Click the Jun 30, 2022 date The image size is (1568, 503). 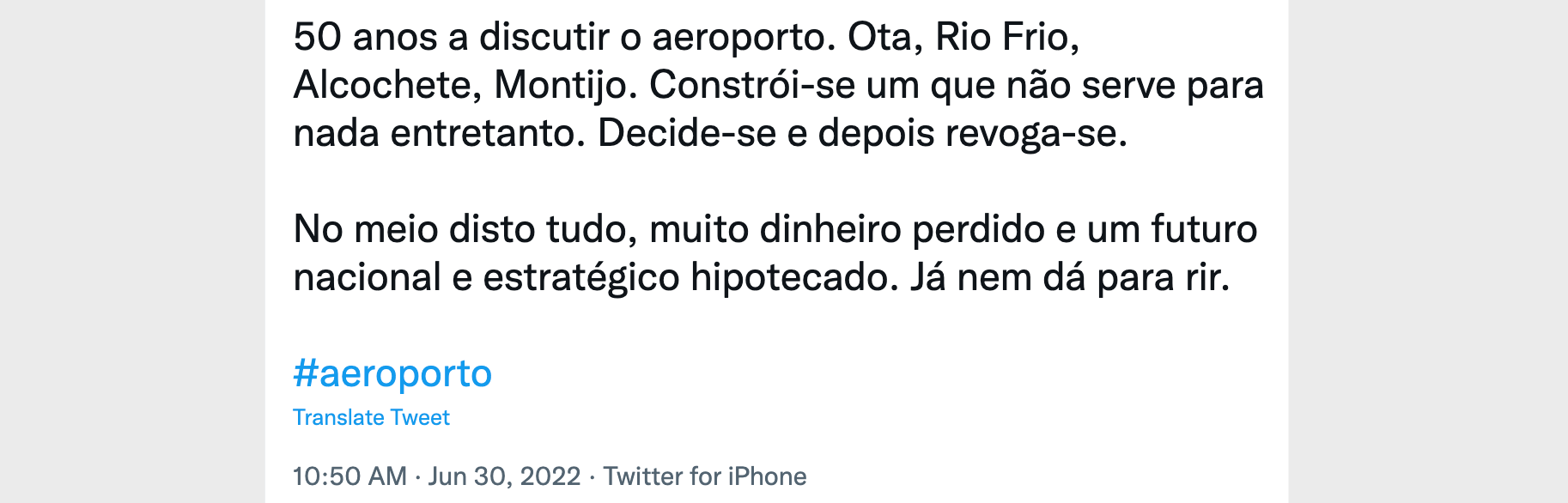point(504,476)
